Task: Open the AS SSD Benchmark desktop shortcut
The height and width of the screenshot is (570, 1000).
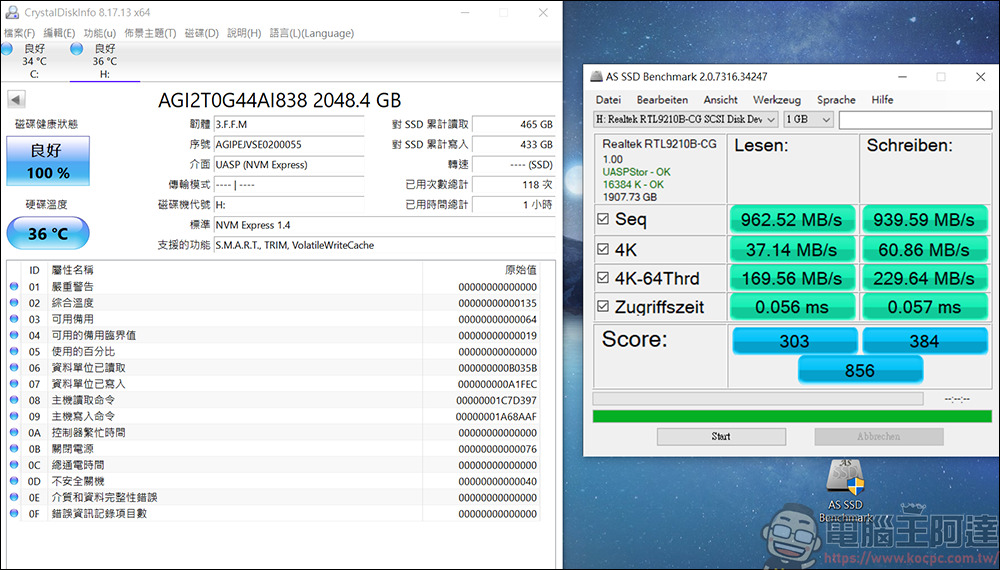Action: (846, 491)
